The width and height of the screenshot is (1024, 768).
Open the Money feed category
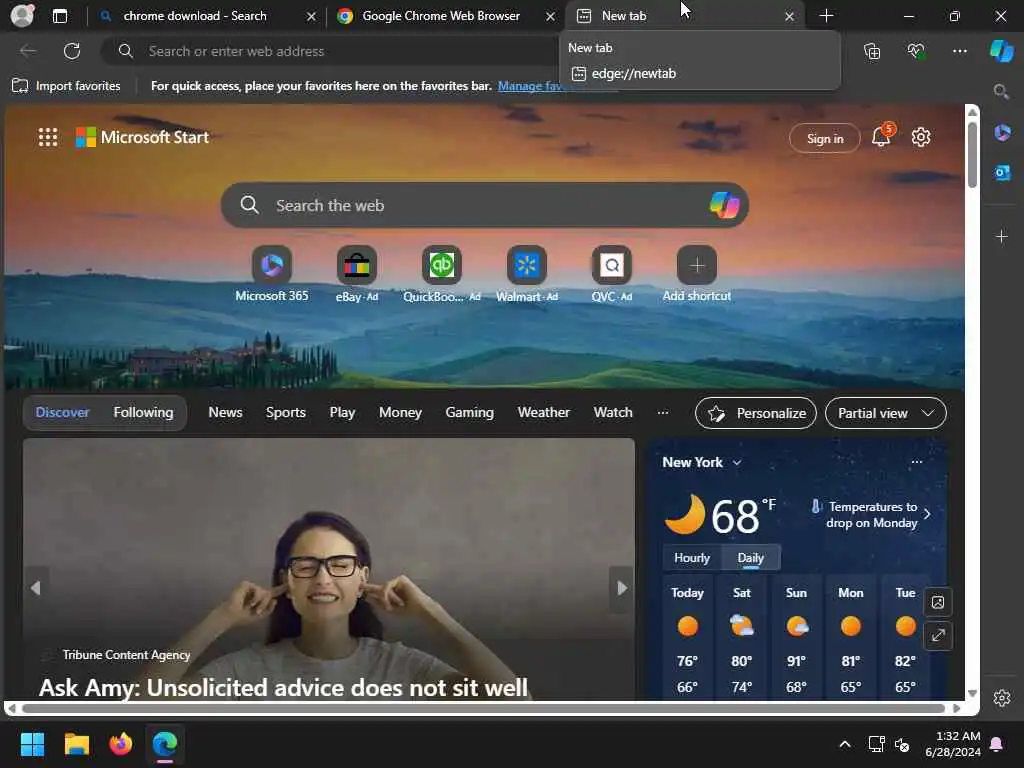[400, 413]
